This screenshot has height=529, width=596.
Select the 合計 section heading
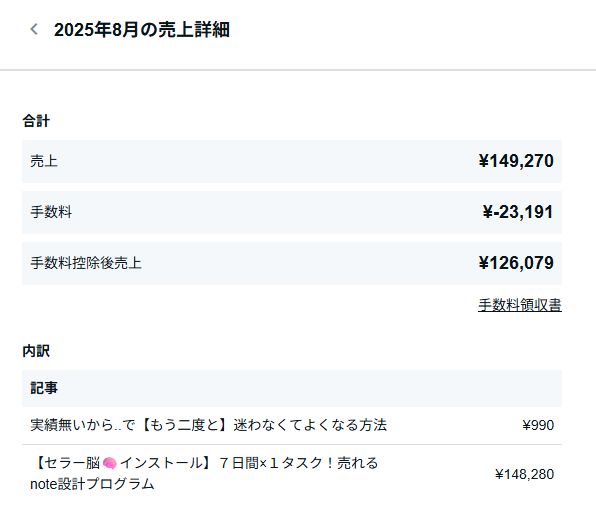(36, 121)
